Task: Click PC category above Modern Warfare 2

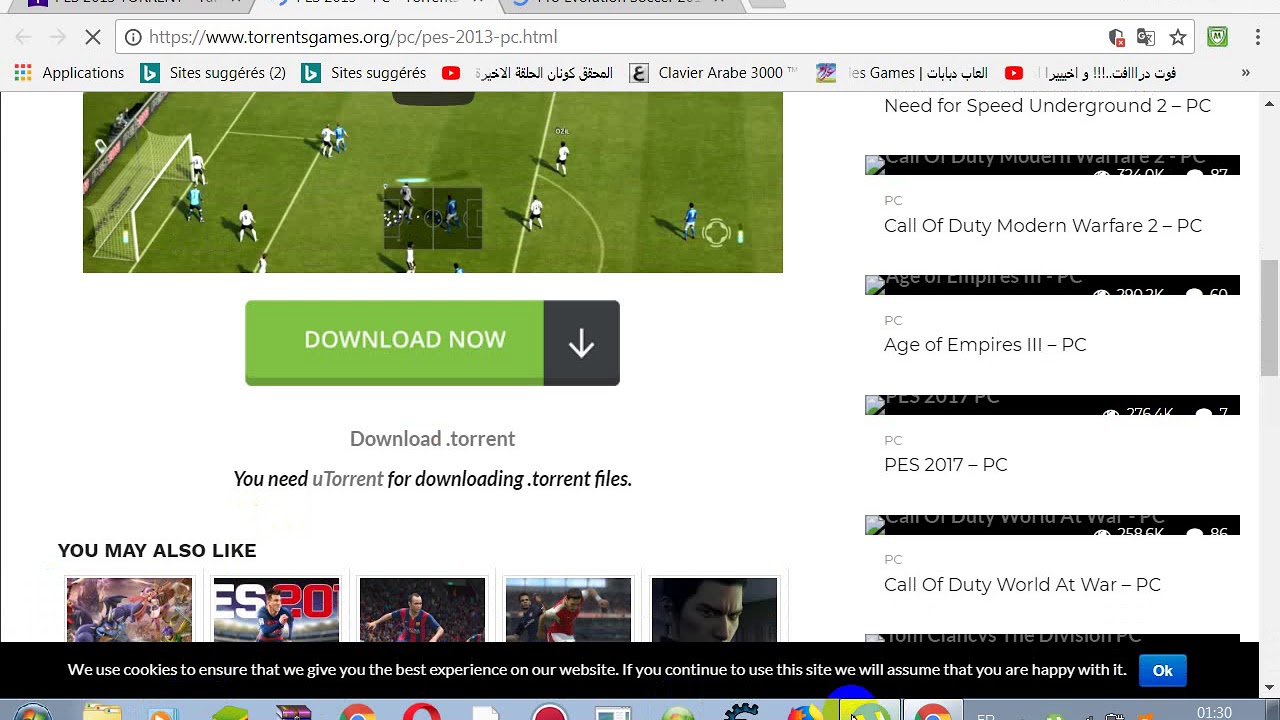Action: coord(893,201)
